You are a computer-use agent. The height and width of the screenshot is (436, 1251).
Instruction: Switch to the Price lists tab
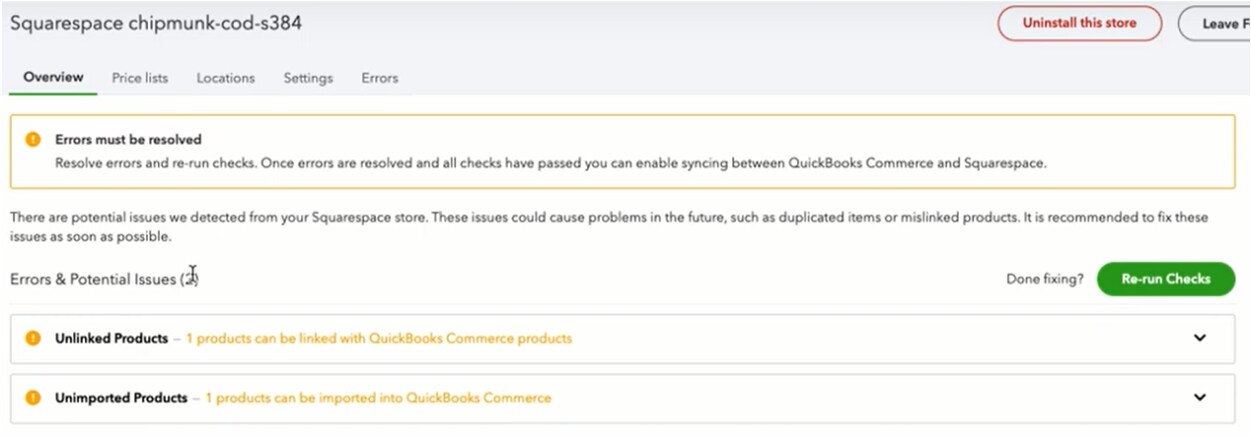140,77
